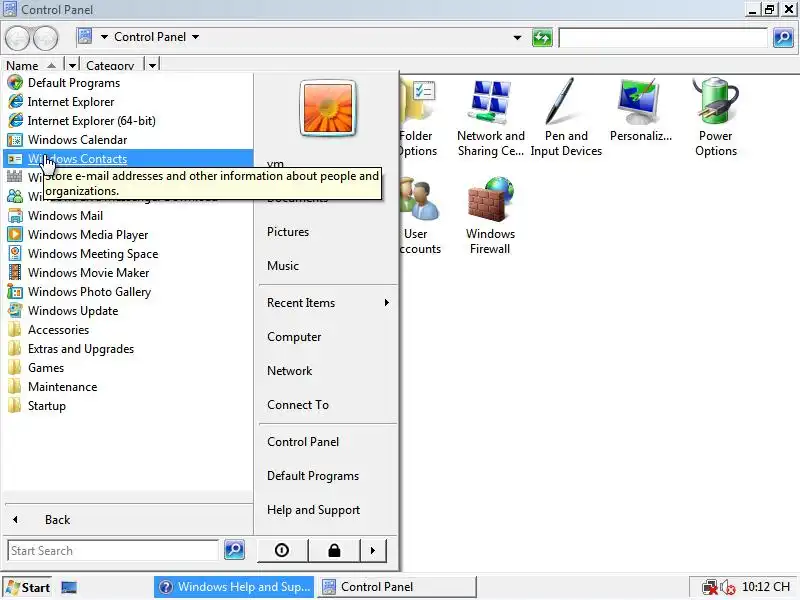This screenshot has width=800, height=600.
Task: Expand the Extras and Upgrades folder
Action: tap(128, 348)
